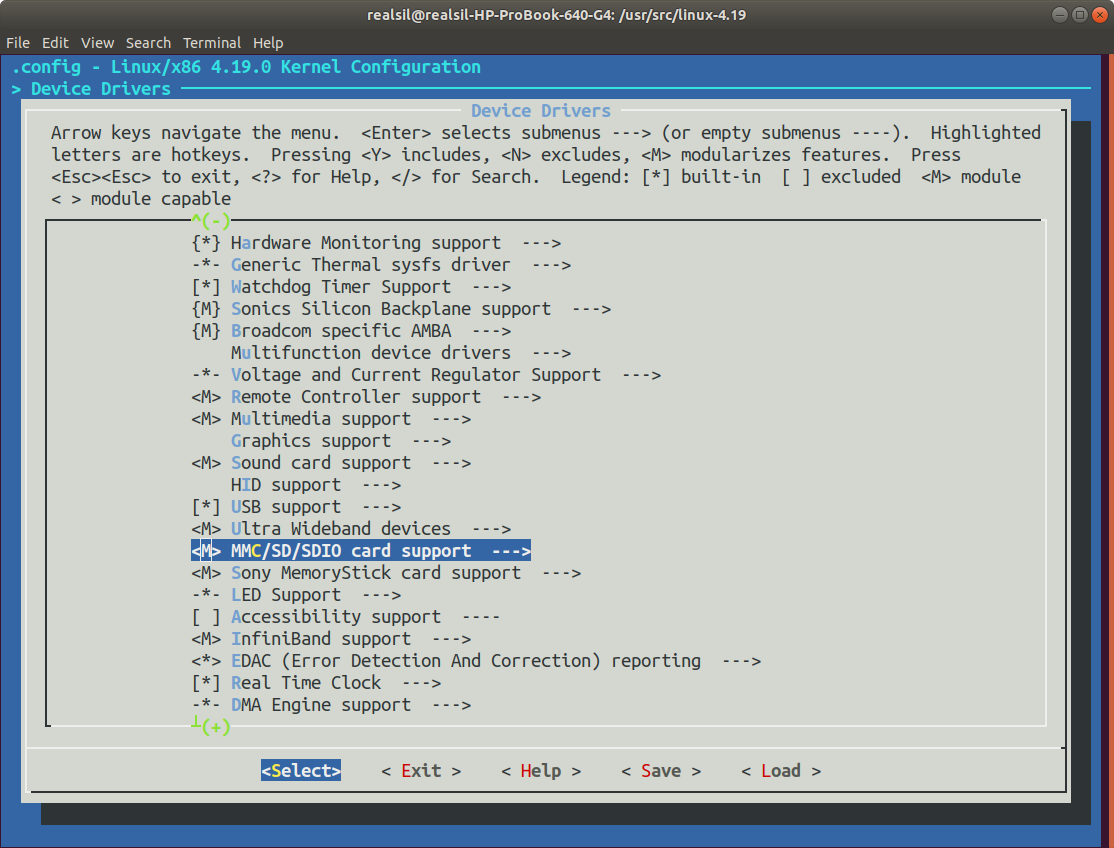This screenshot has width=1114, height=848.
Task: Expand EDAC reporting submenu arrow
Action: point(742,661)
